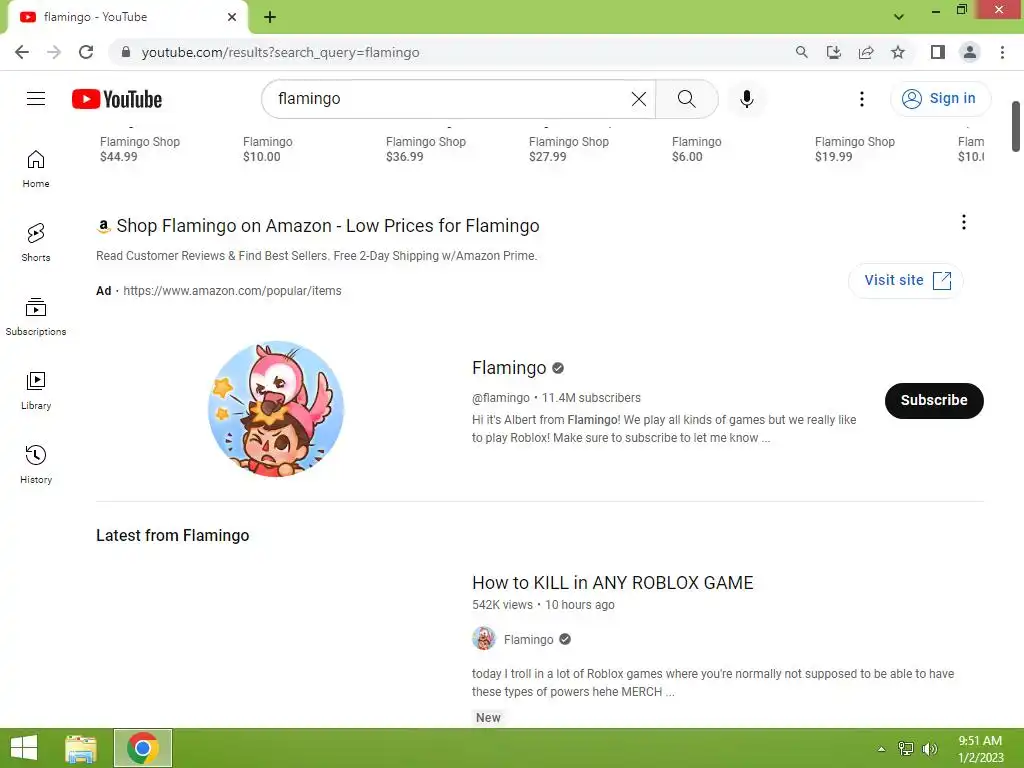Image resolution: width=1024 pixels, height=768 pixels.
Task: Open Library in sidebar
Action: tap(36, 391)
